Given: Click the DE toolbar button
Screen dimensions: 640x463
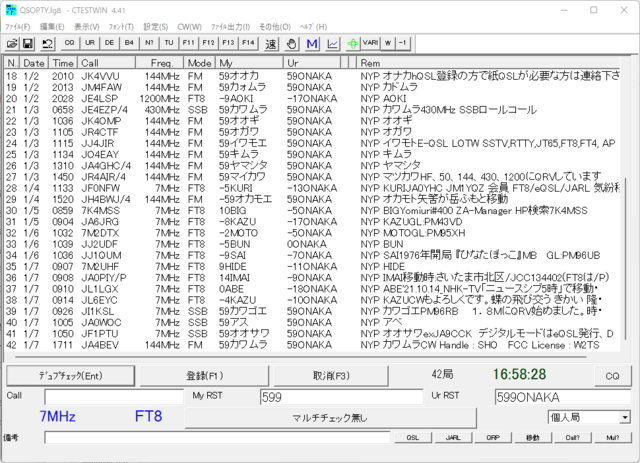Looking at the screenshot, I should coord(109,43).
